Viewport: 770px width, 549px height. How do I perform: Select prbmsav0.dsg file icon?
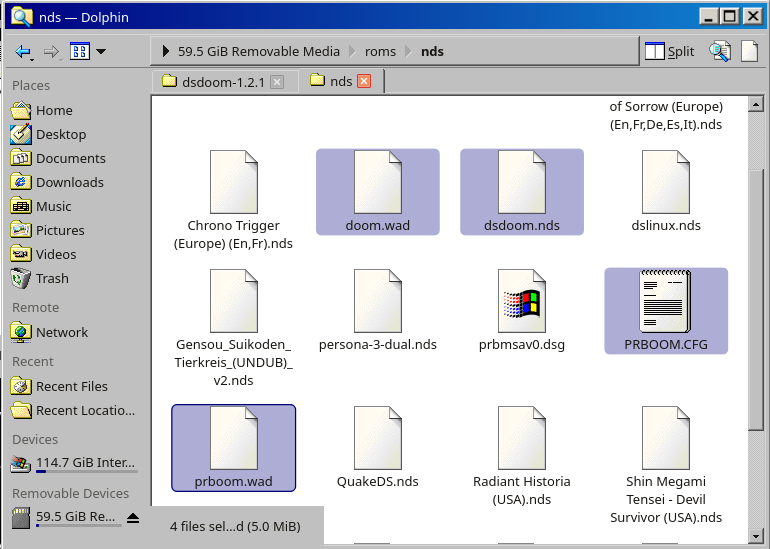pyautogui.click(x=522, y=301)
